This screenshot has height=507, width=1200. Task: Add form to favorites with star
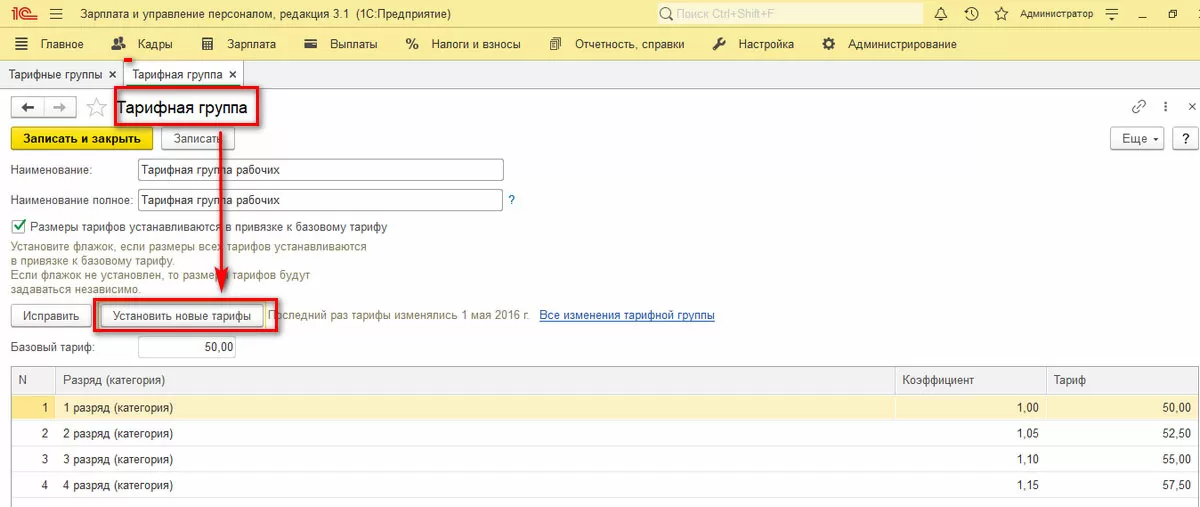[97, 107]
